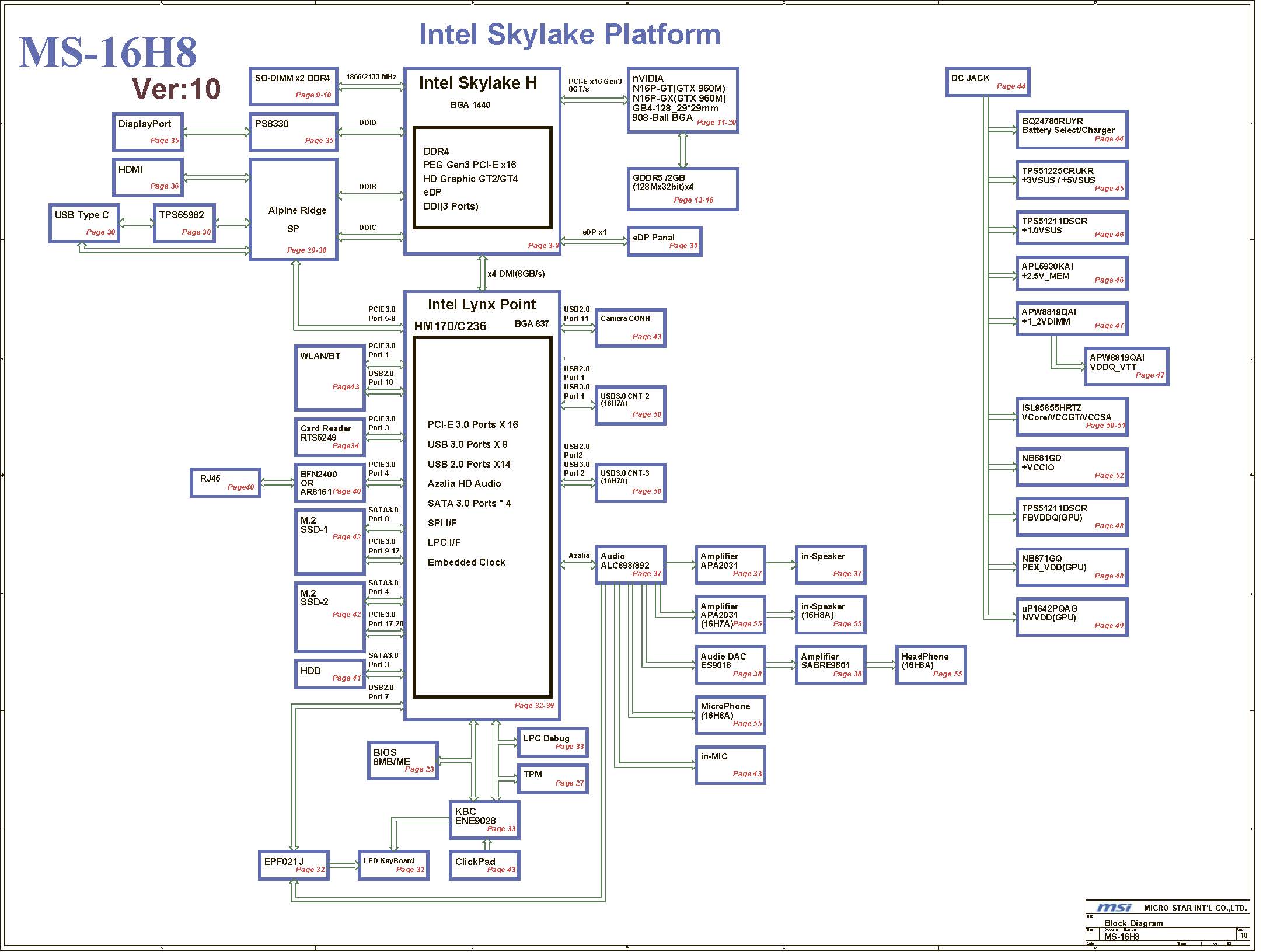Click the "Intel Skylake Platform" title
The height and width of the screenshot is (952, 1263).
(570, 34)
